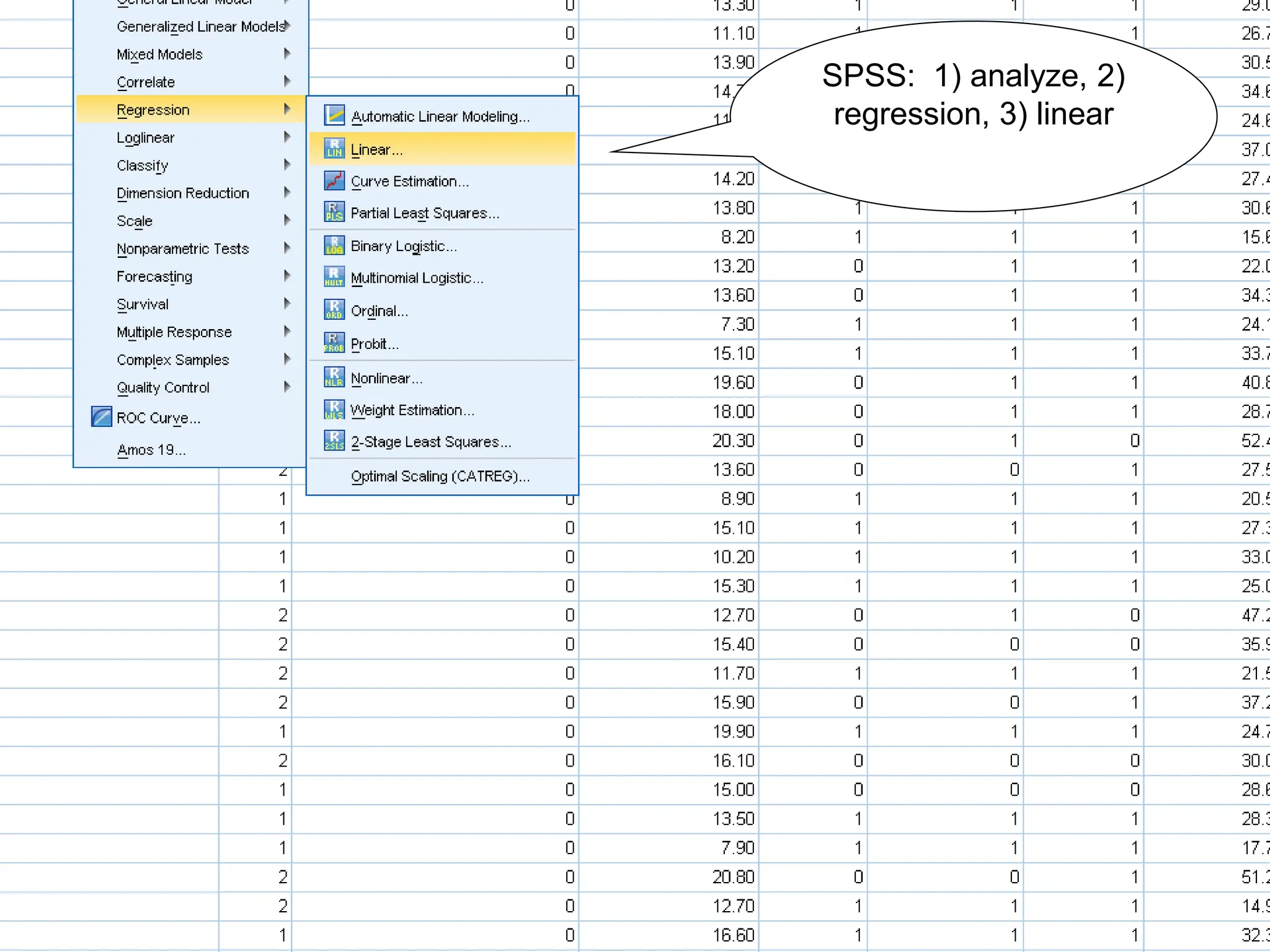Choose Automatic Linear Modeling... option
1270x952 pixels.
pos(443,116)
